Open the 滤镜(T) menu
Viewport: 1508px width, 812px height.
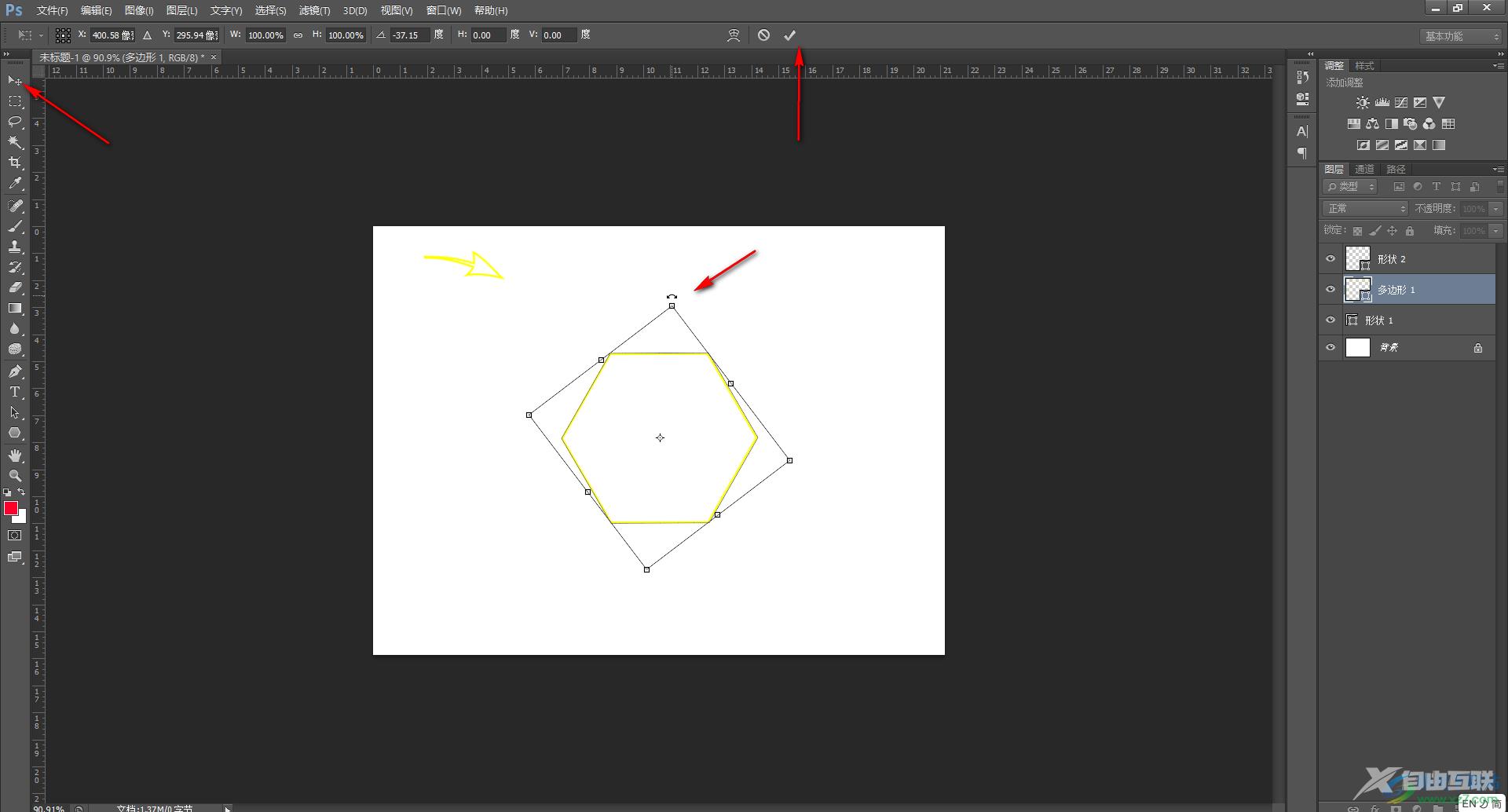click(315, 11)
